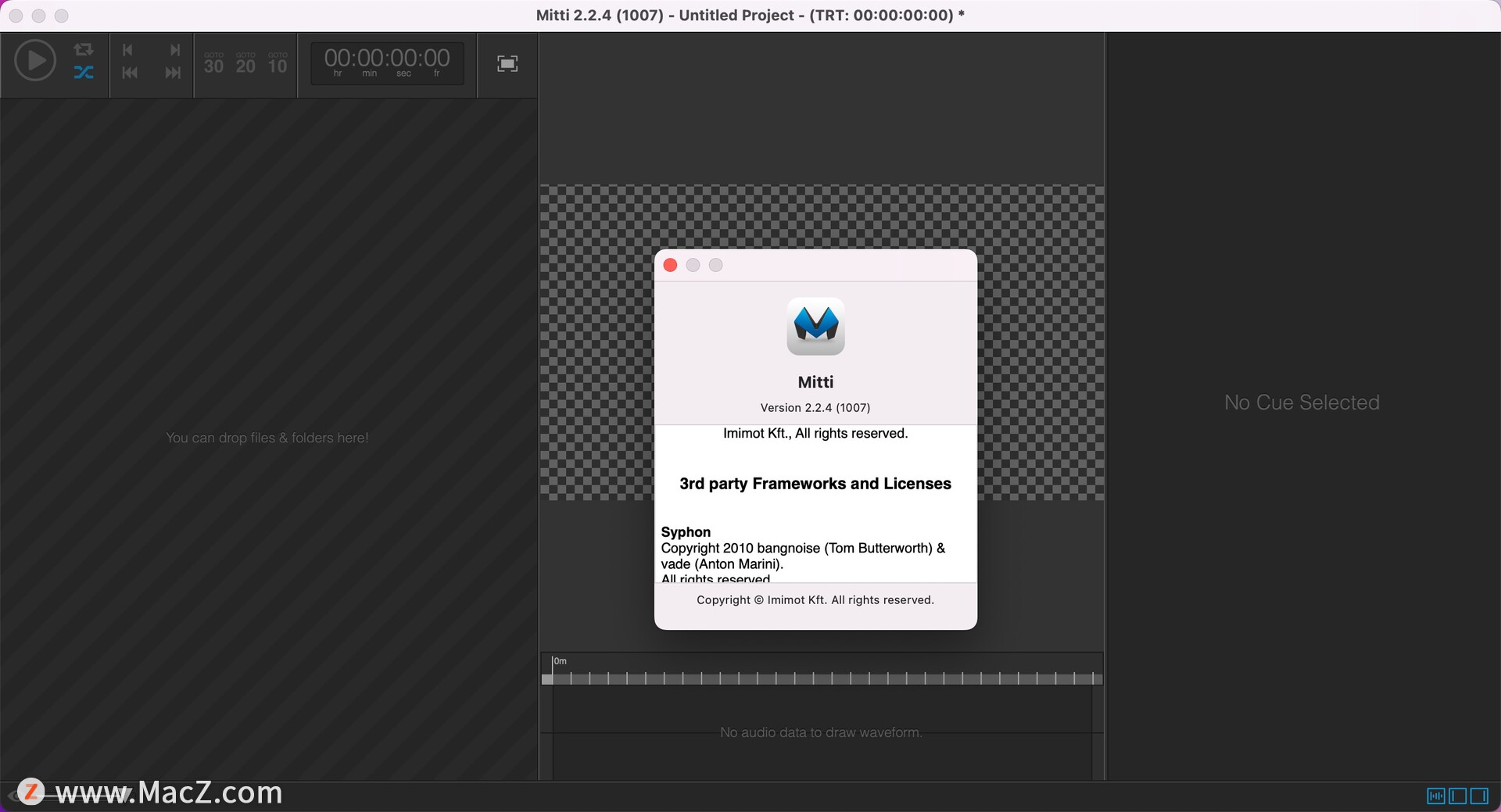The image size is (1501, 812).
Task: Click GOTO 30 countdown button
Action: tap(213, 63)
